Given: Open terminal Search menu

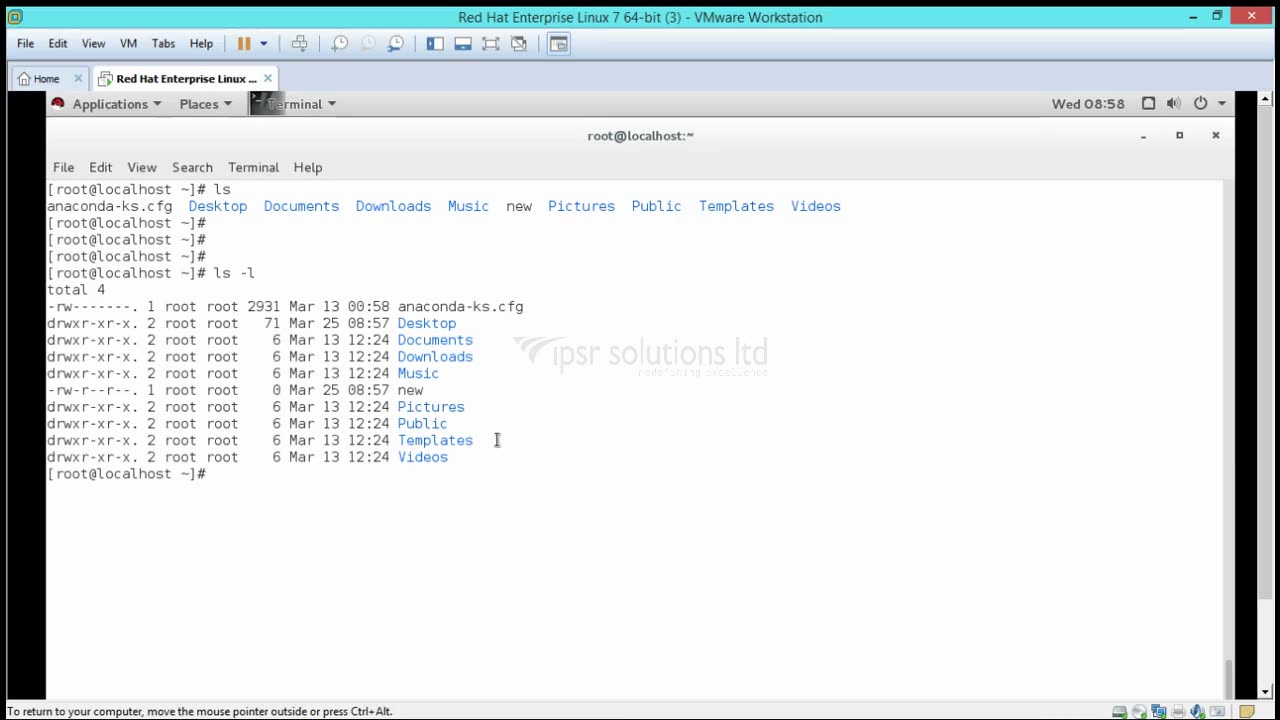Looking at the screenshot, I should click(192, 167).
